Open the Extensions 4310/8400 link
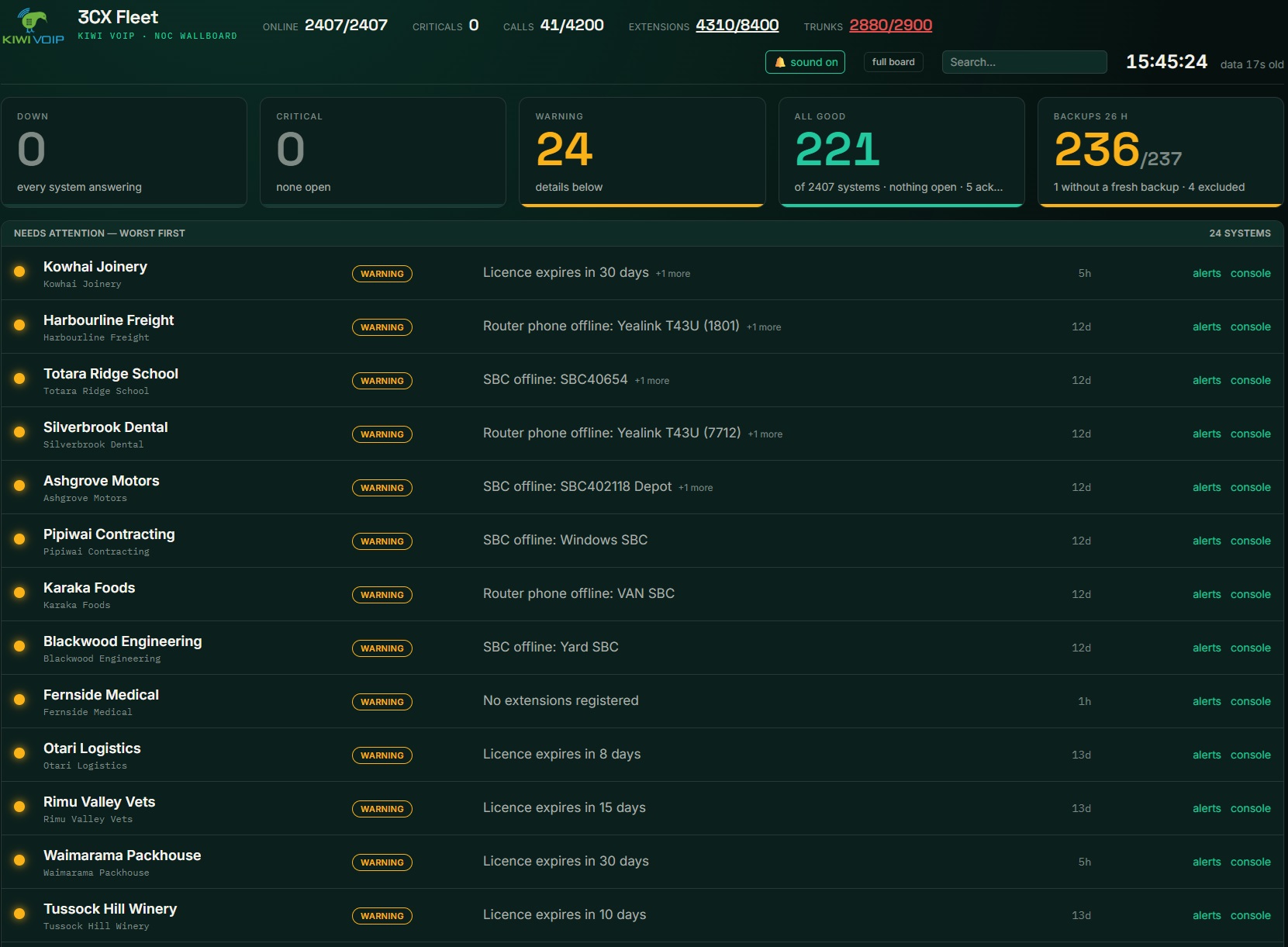This screenshot has height=947, width=1288. 737,26
